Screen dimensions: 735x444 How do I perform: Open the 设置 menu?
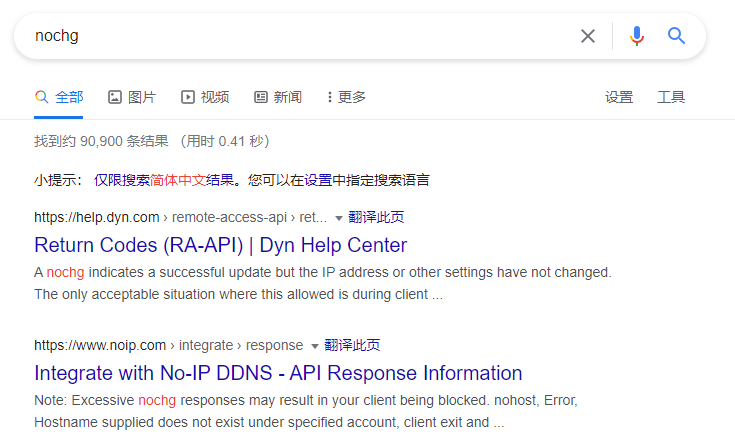(x=619, y=97)
